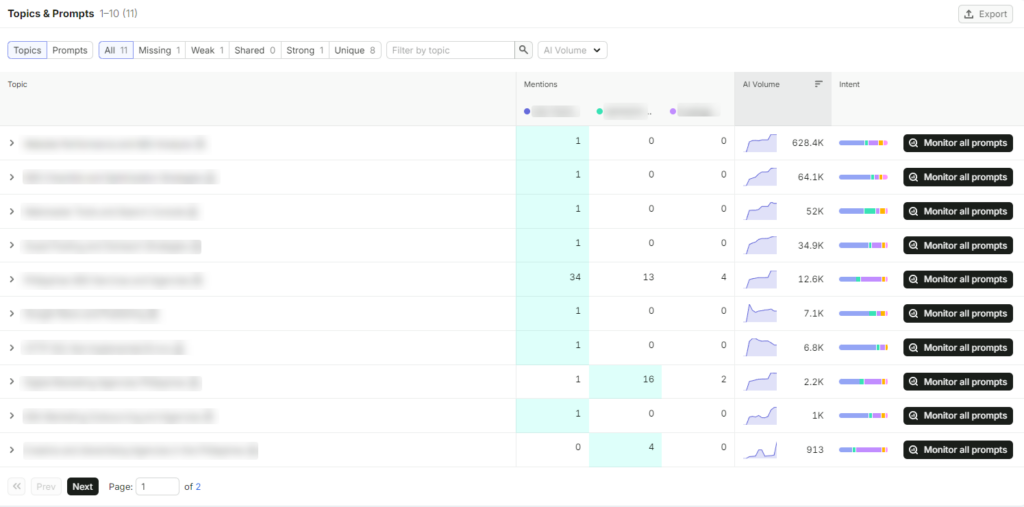Screen dimensions: 1024x507
Task: Open the AI Volume filter dropdown
Action: (x=572, y=50)
